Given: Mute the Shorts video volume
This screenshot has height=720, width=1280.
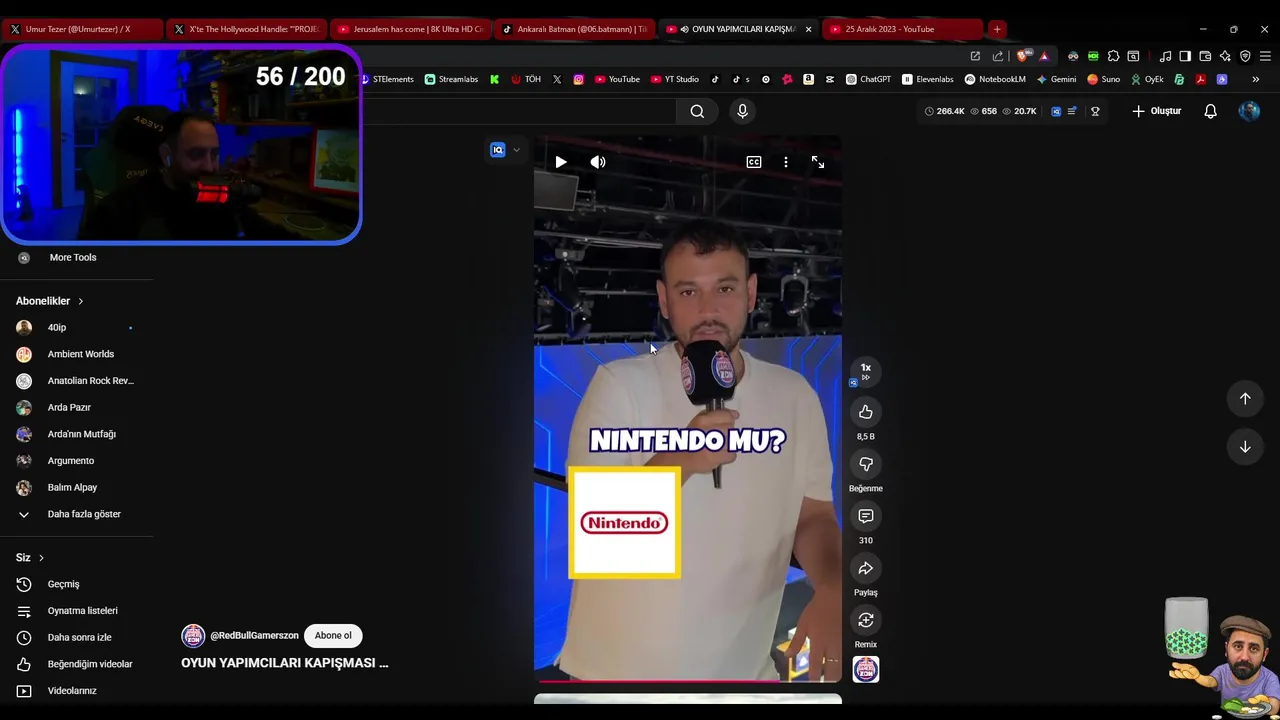Looking at the screenshot, I should (598, 162).
